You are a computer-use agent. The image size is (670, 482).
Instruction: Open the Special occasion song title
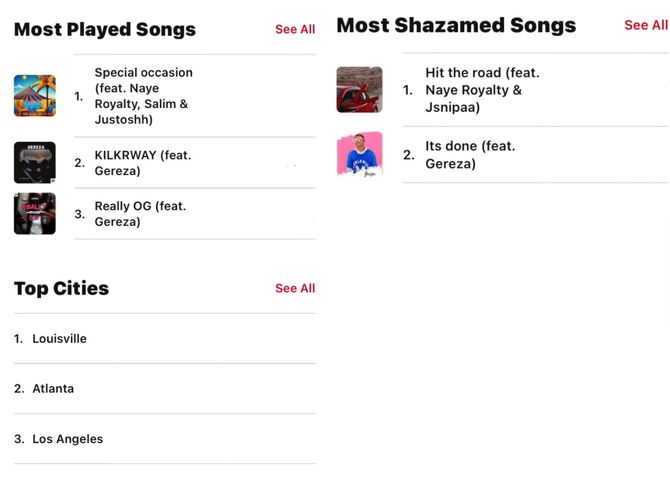[143, 96]
